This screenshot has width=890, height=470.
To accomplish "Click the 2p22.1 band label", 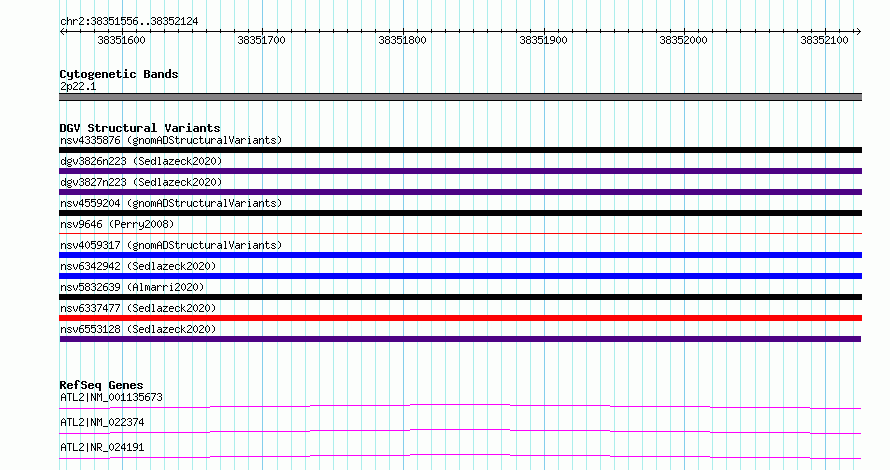I will [x=78, y=86].
